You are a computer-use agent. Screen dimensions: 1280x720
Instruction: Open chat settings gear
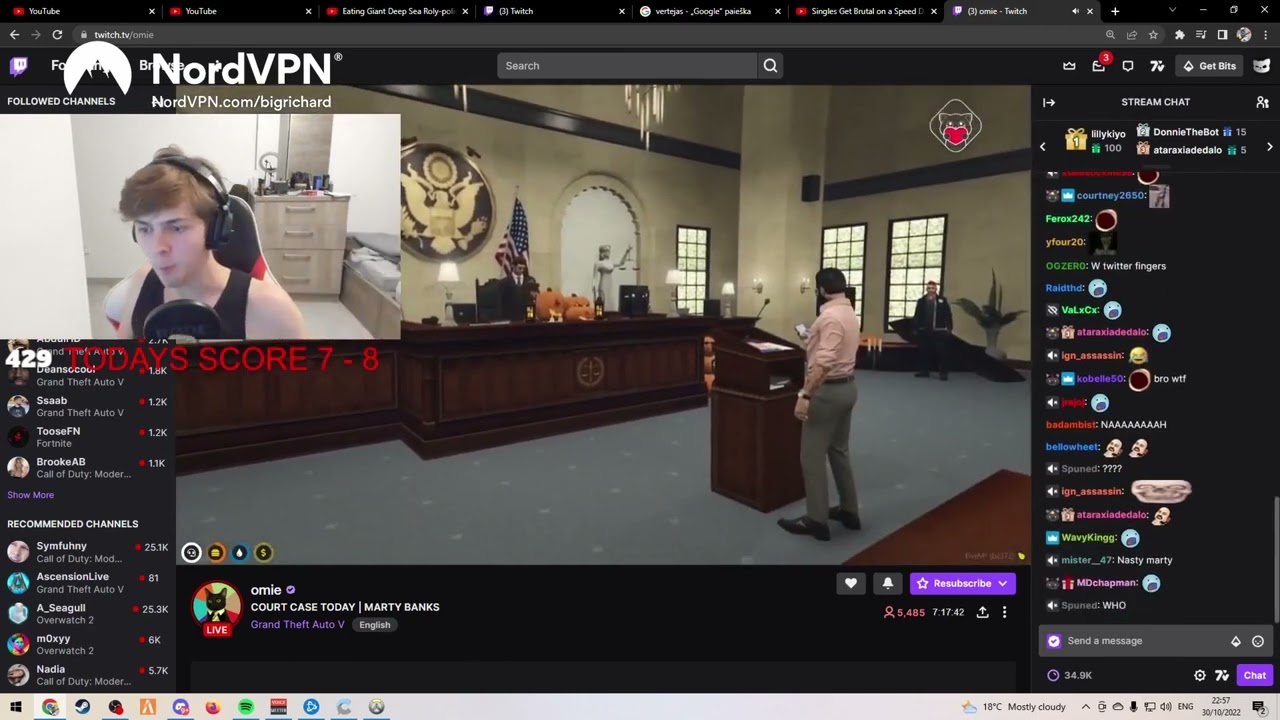(1200, 676)
